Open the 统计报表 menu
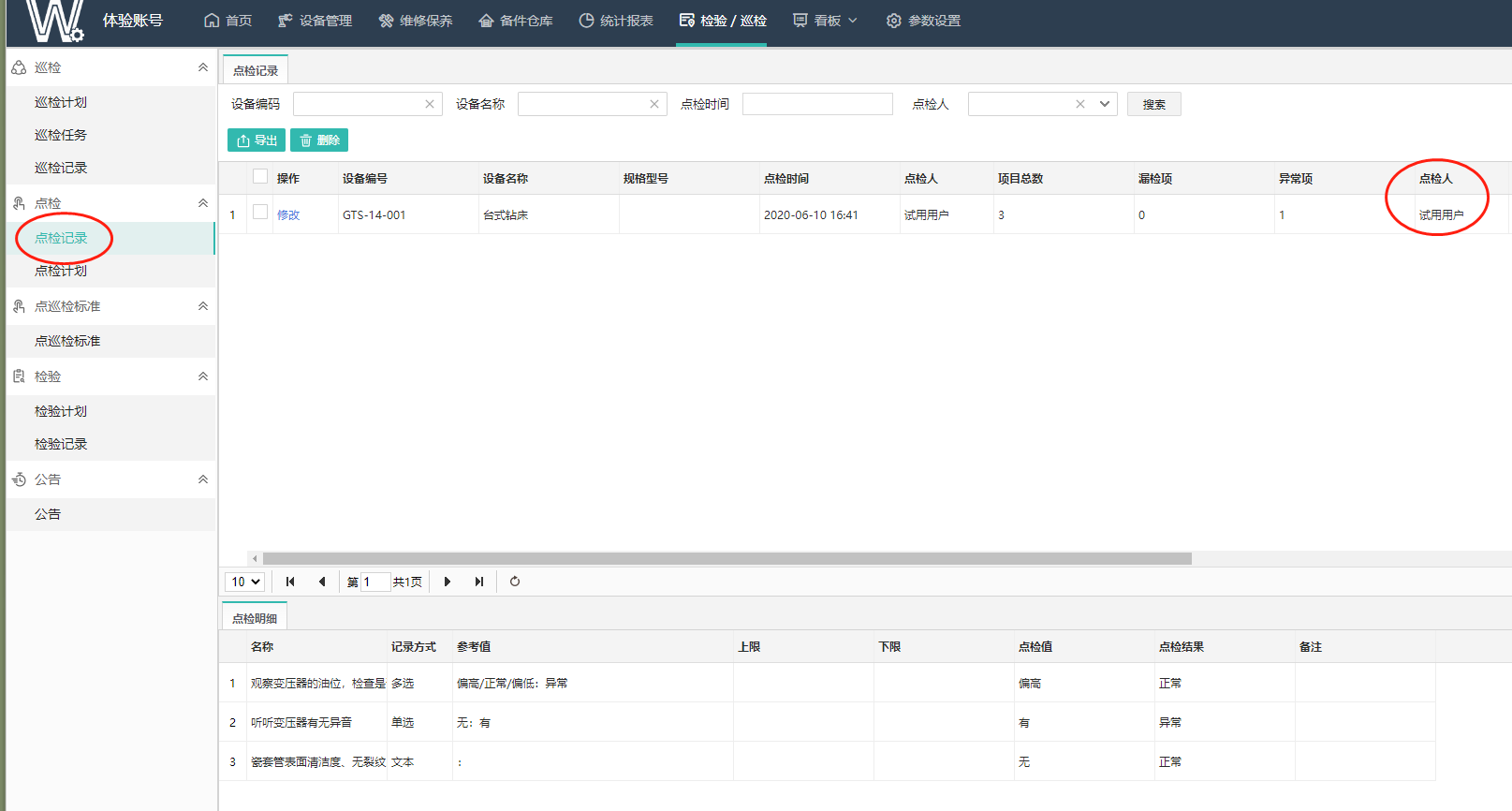 tap(615, 21)
